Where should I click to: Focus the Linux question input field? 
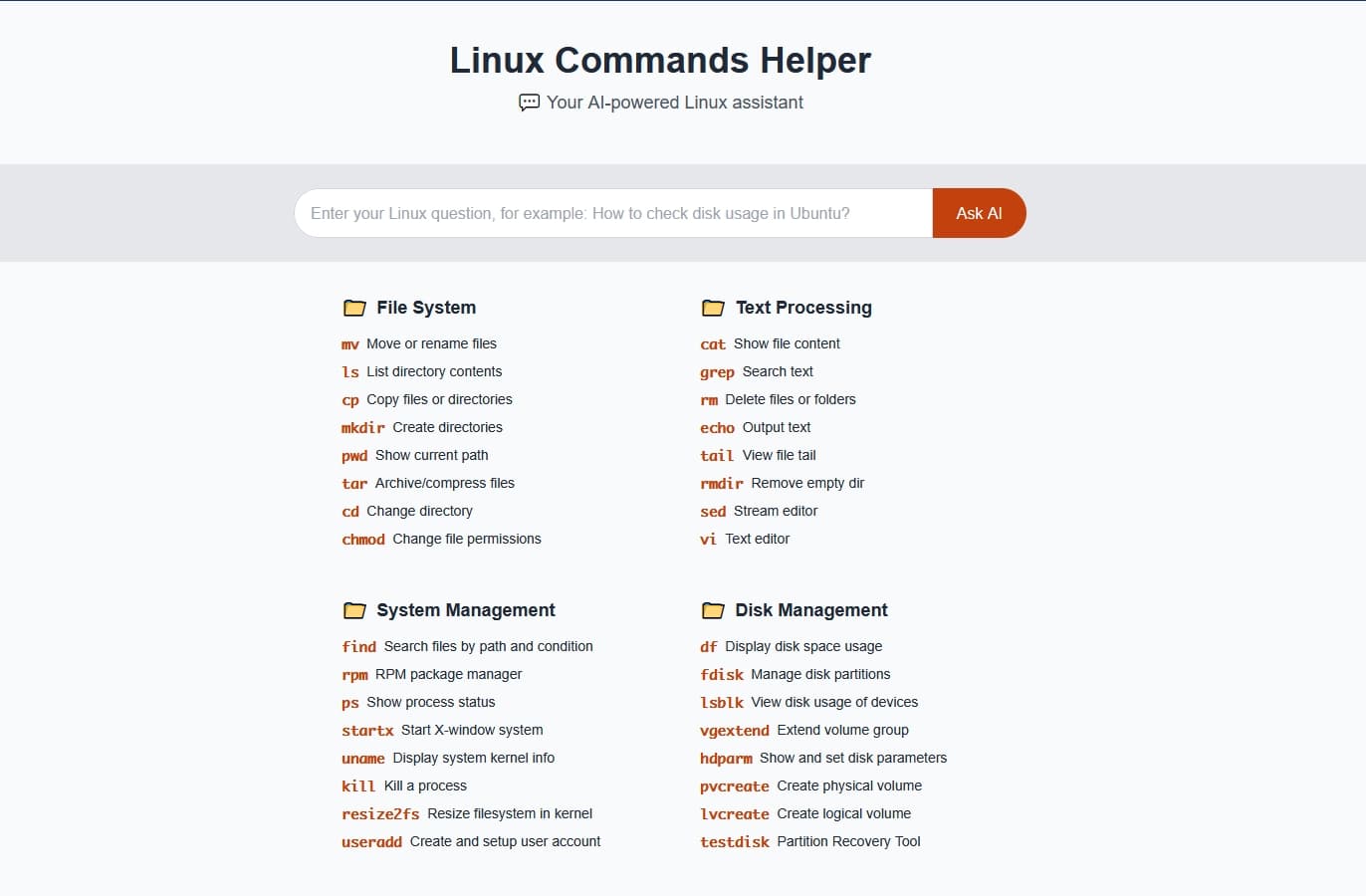coord(613,213)
